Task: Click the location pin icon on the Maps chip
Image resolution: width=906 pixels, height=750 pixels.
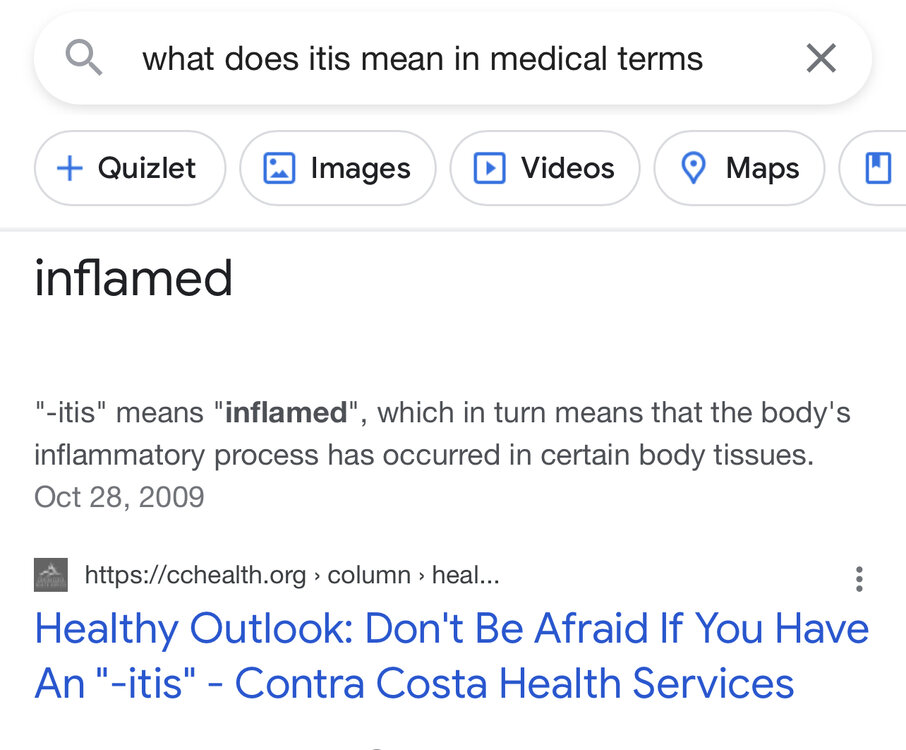Action: pyautogui.click(x=693, y=168)
